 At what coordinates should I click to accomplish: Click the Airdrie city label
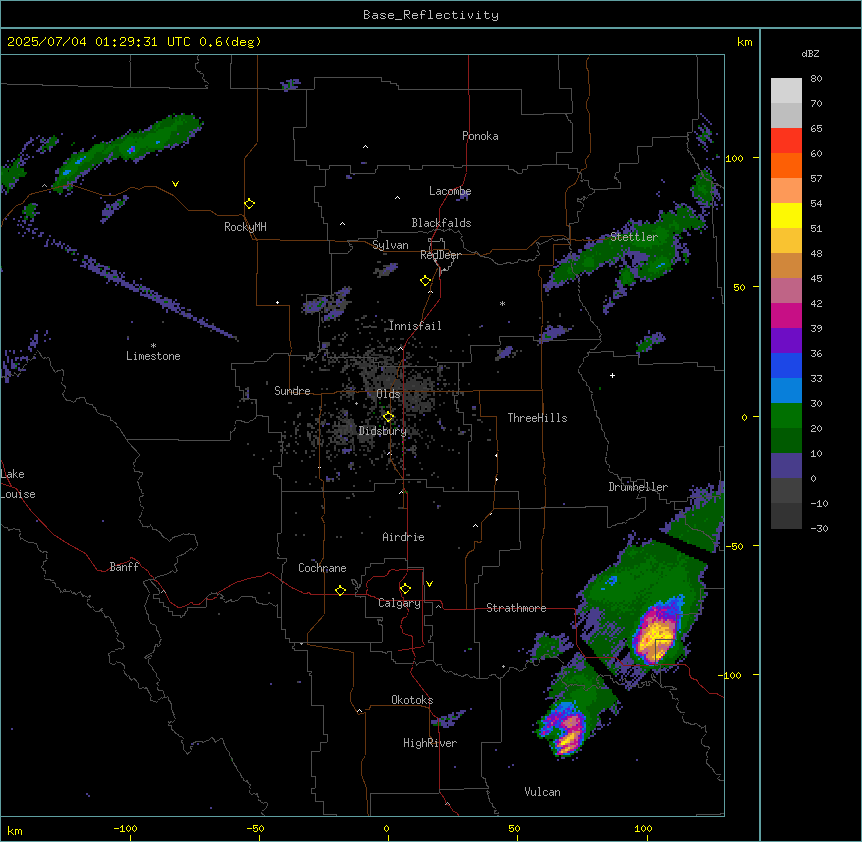pos(403,537)
